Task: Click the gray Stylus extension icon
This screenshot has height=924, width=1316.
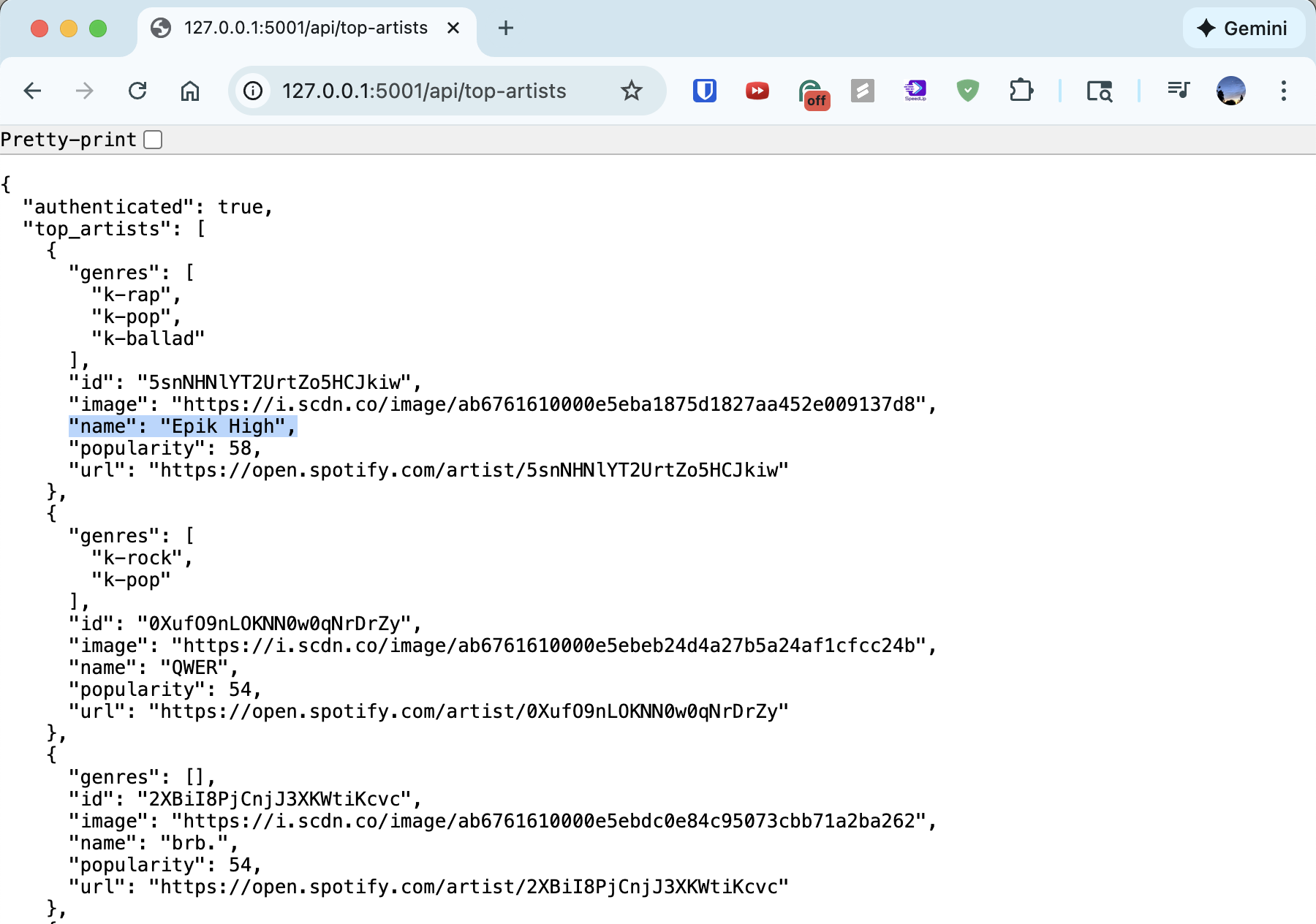Action: (x=862, y=91)
